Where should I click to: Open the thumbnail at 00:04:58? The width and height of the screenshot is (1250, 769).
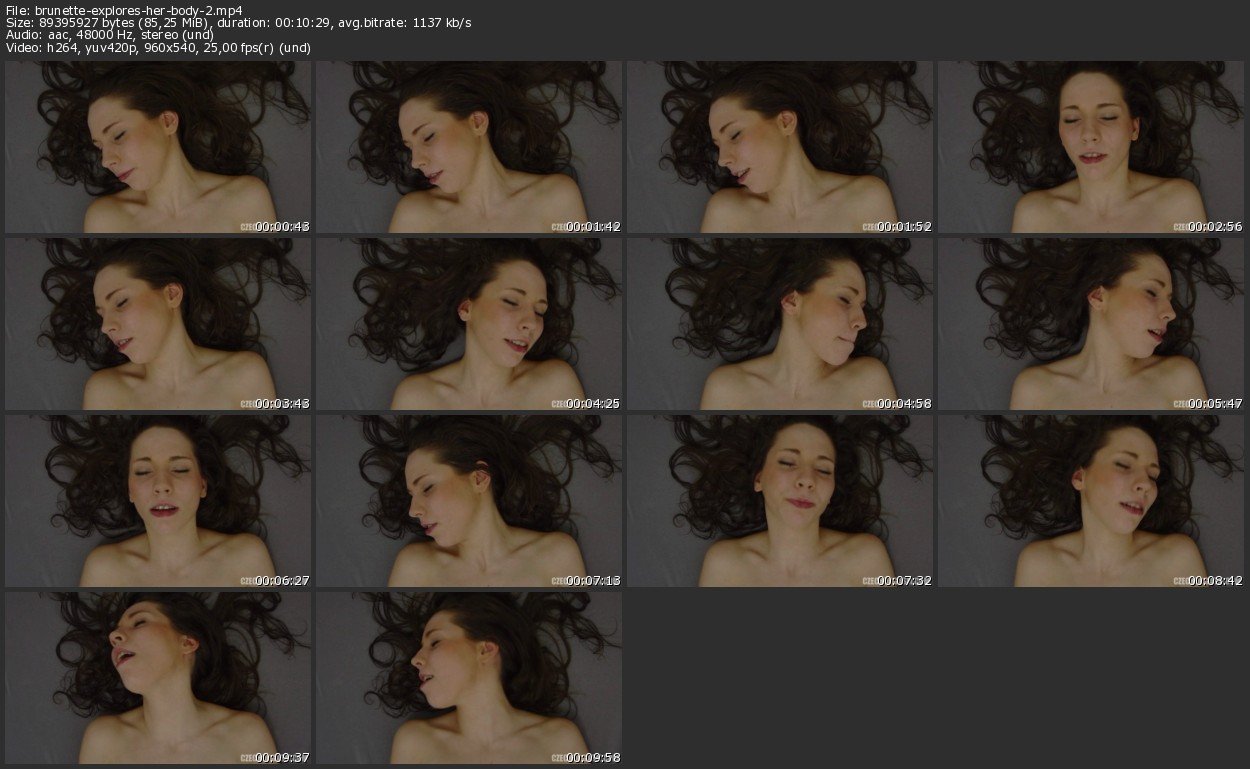(780, 324)
